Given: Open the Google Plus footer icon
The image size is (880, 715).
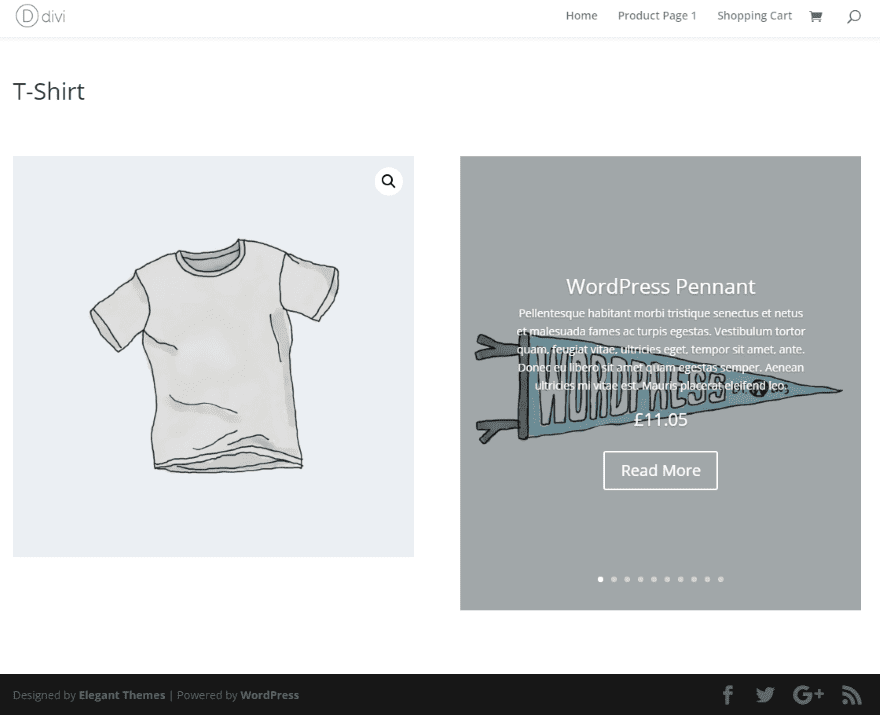Looking at the screenshot, I should click(808, 695).
